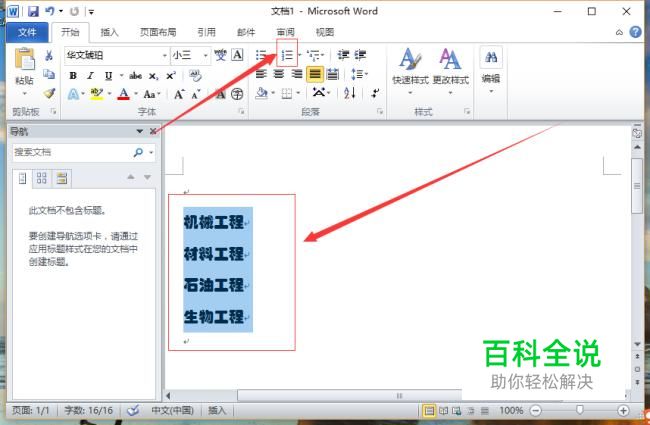Close the Navigation pane

[153, 131]
